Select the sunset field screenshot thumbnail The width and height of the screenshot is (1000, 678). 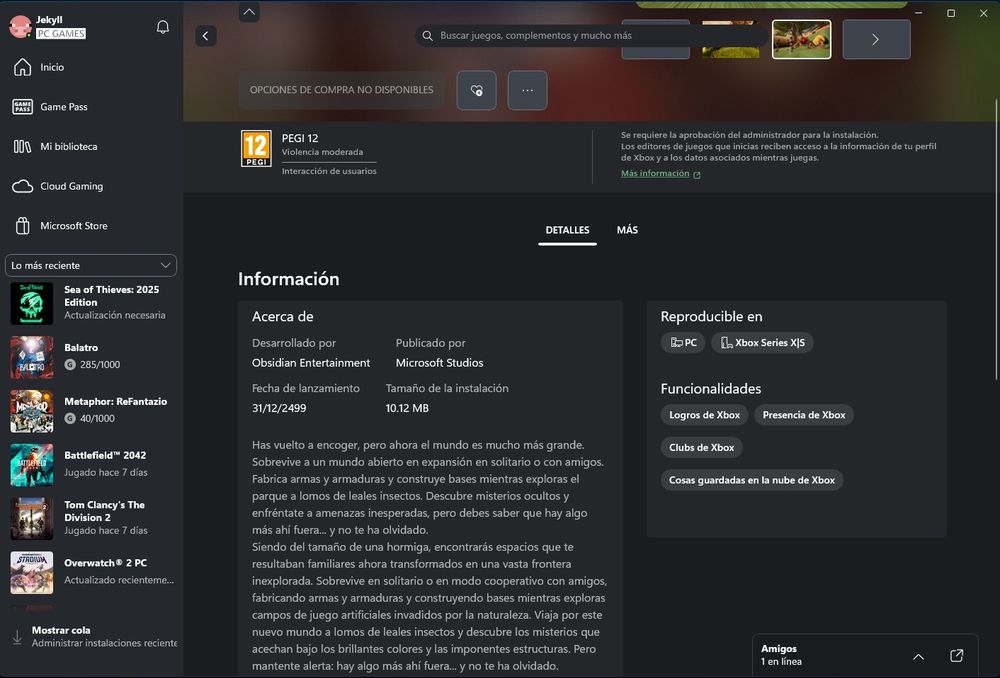[x=731, y=40]
